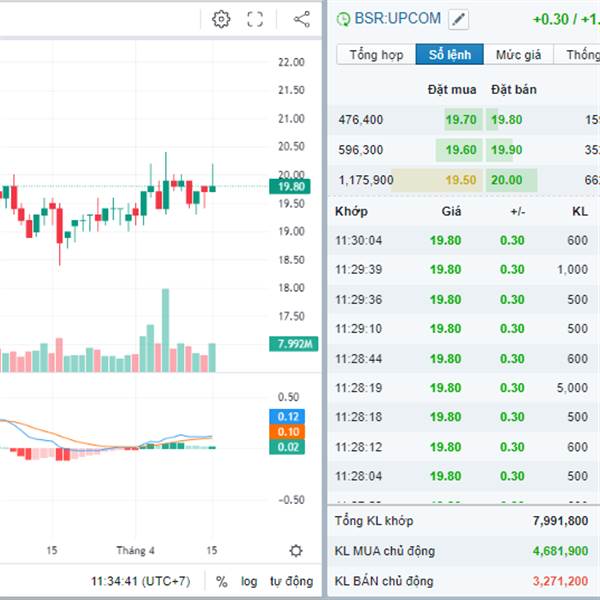
Task: Click best ask price 19.80
Action: 506,120
